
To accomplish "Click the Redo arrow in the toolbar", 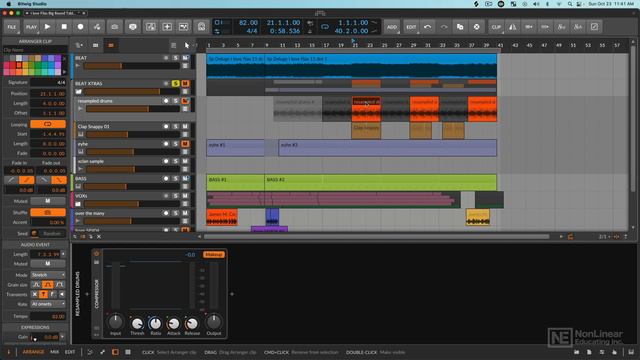I will [444, 27].
